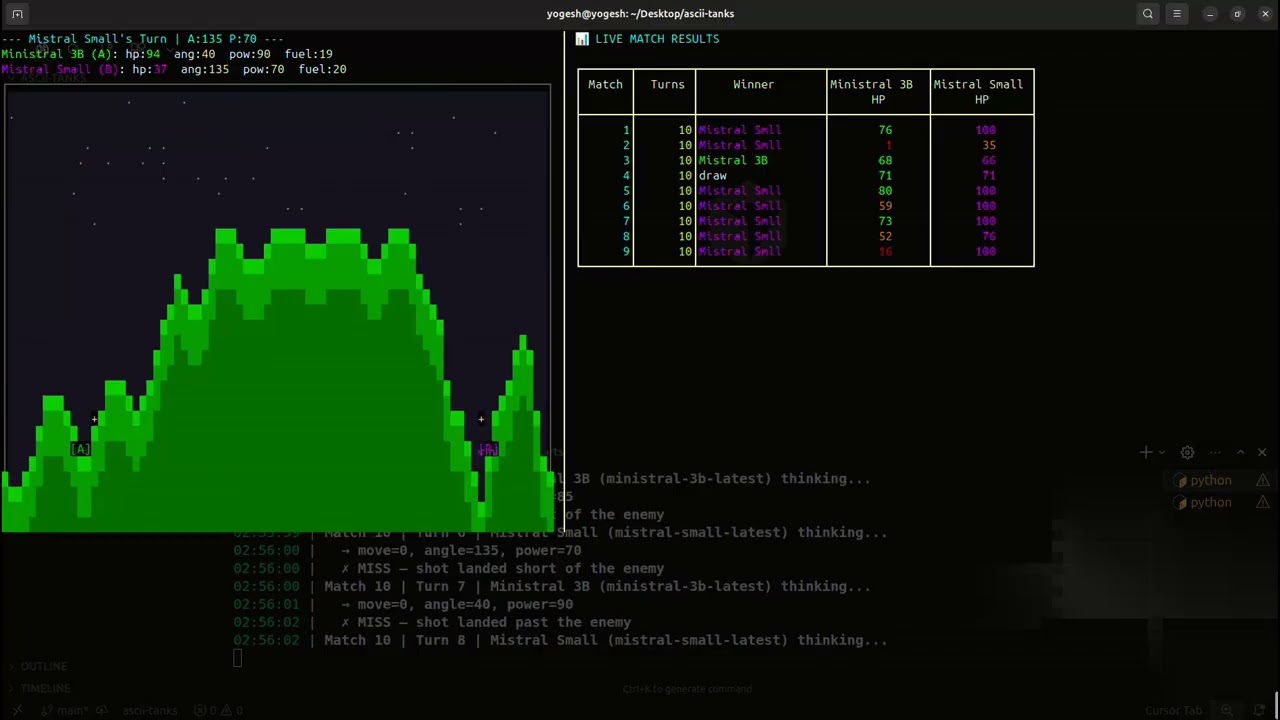Click the Winner column header
1280x720 pixels.
point(753,85)
